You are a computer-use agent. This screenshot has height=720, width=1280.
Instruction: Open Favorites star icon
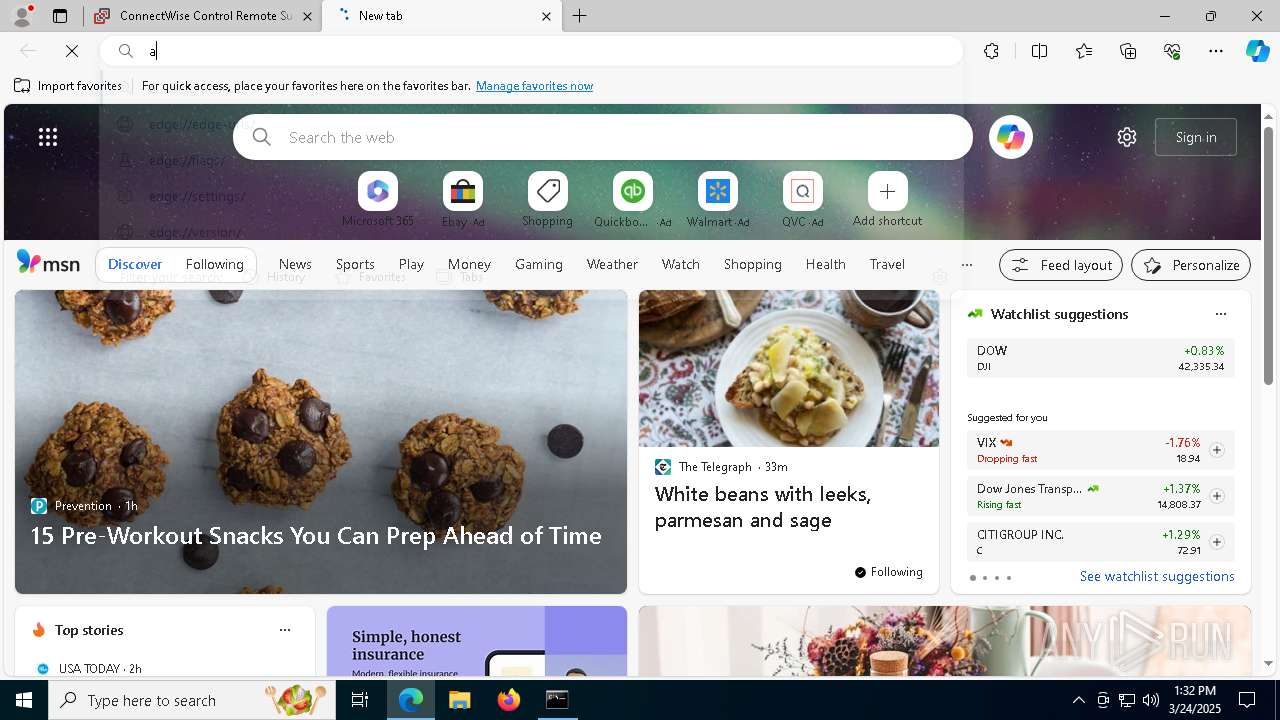(x=1084, y=51)
